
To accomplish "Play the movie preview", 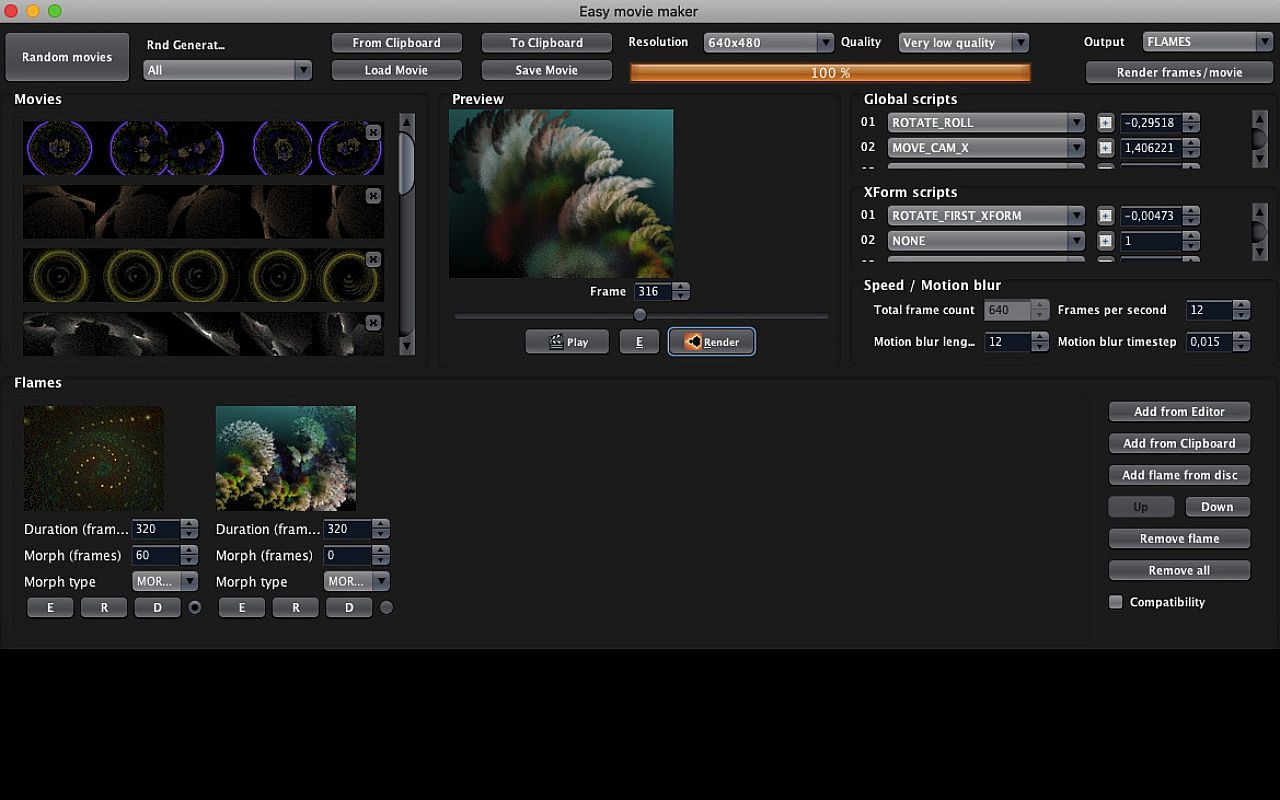I will click(567, 342).
